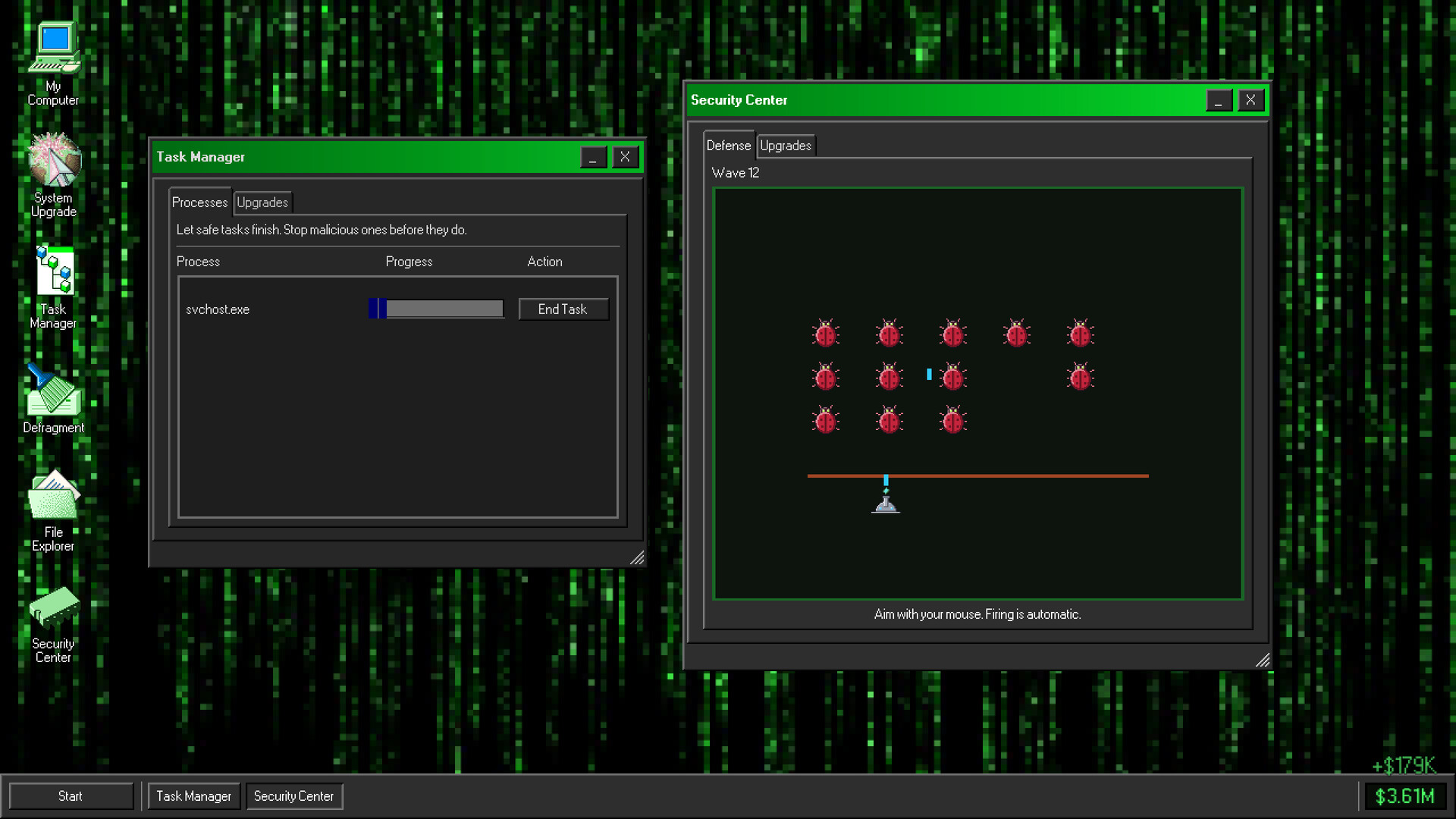Image resolution: width=1456 pixels, height=819 pixels.
Task: Open the Start menu
Action: click(x=71, y=796)
